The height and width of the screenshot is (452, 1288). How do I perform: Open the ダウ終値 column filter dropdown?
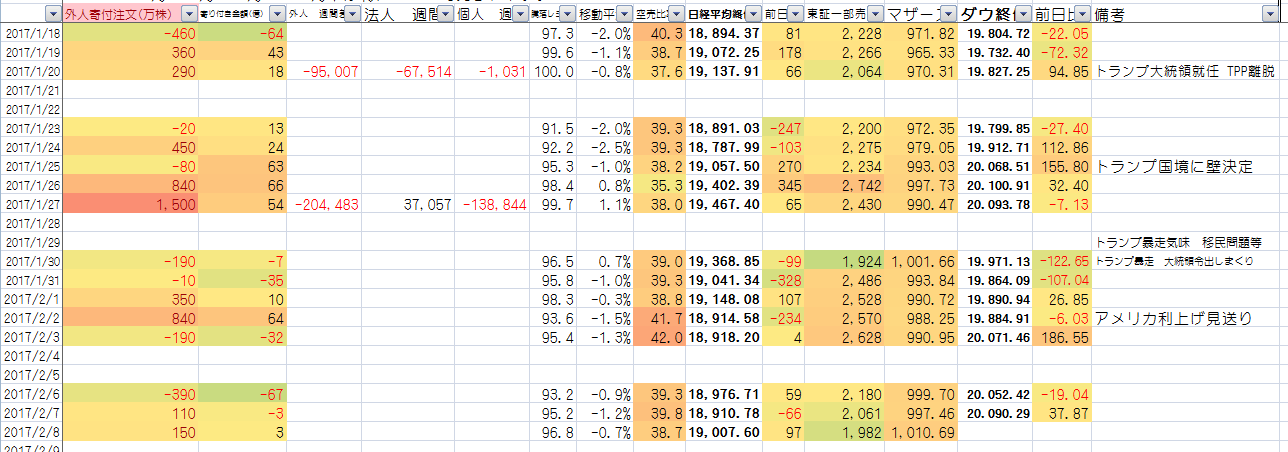pyautogui.click(x=1023, y=15)
